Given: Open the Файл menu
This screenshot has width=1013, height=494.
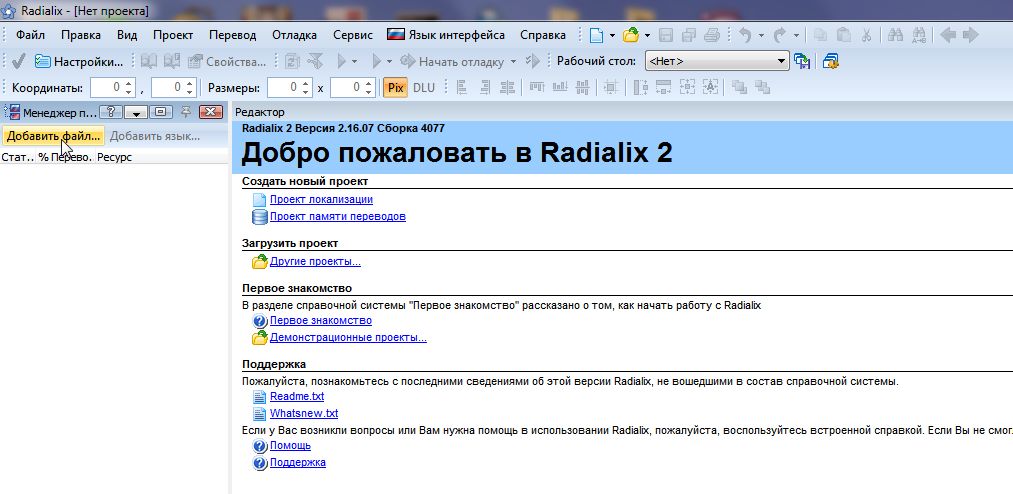Looking at the screenshot, I should (30, 35).
